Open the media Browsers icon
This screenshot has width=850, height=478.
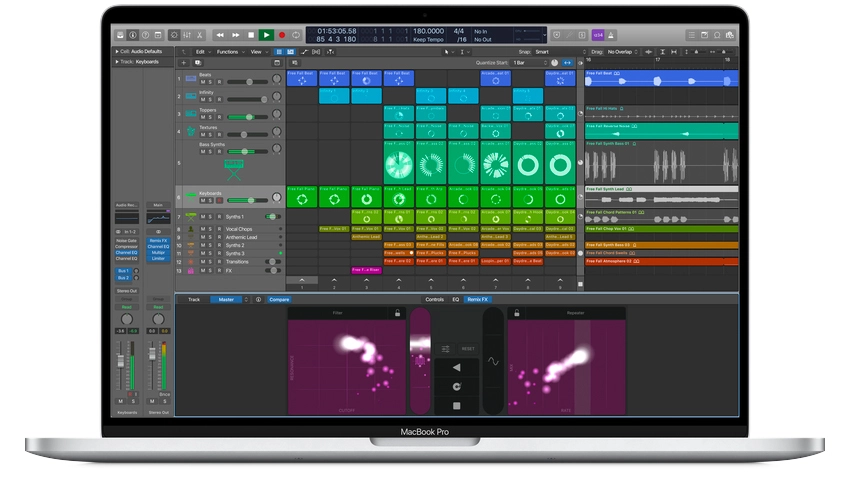tap(730, 35)
